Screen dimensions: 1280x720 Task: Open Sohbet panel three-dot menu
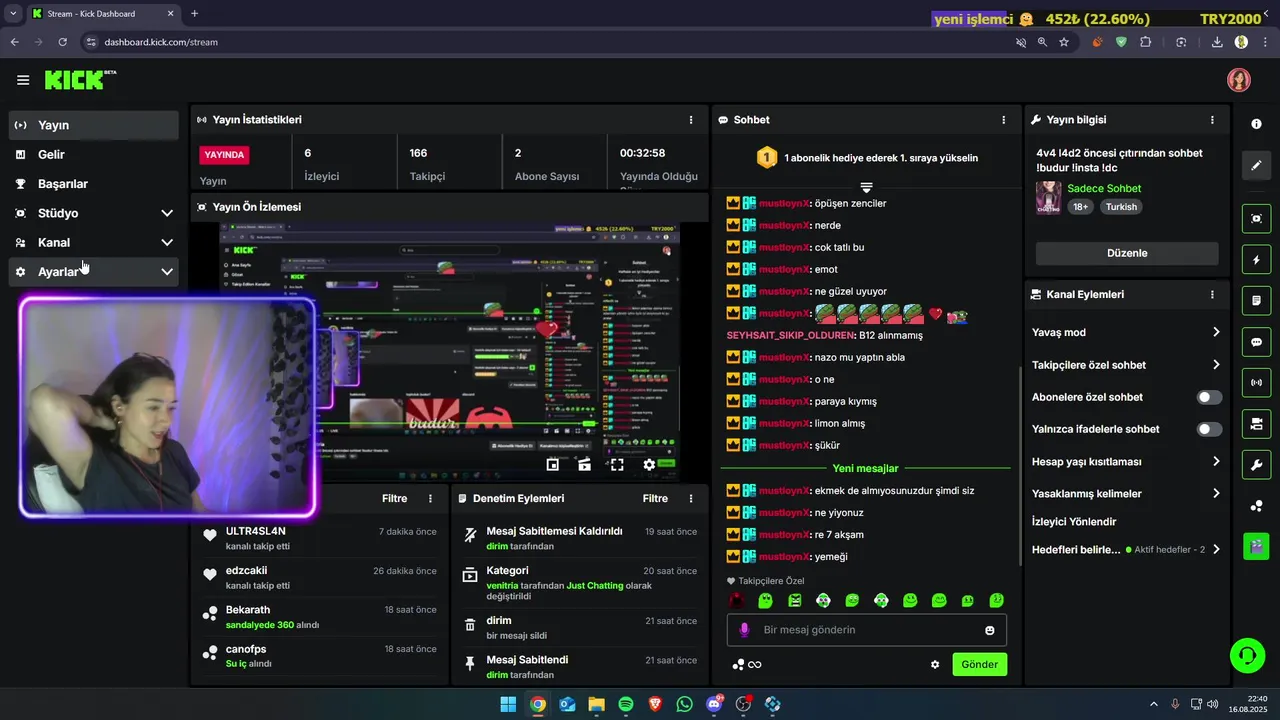click(1004, 120)
